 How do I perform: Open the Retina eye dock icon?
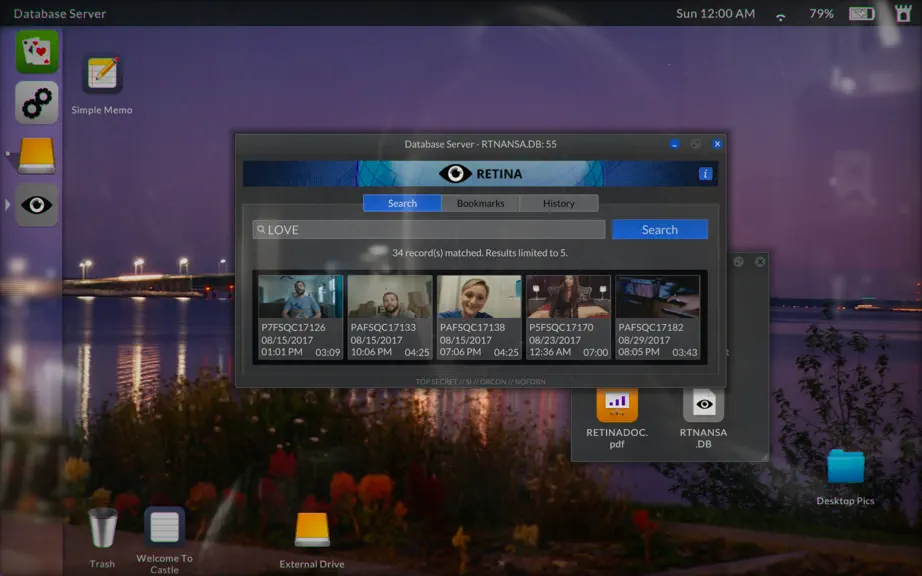[x=37, y=205]
